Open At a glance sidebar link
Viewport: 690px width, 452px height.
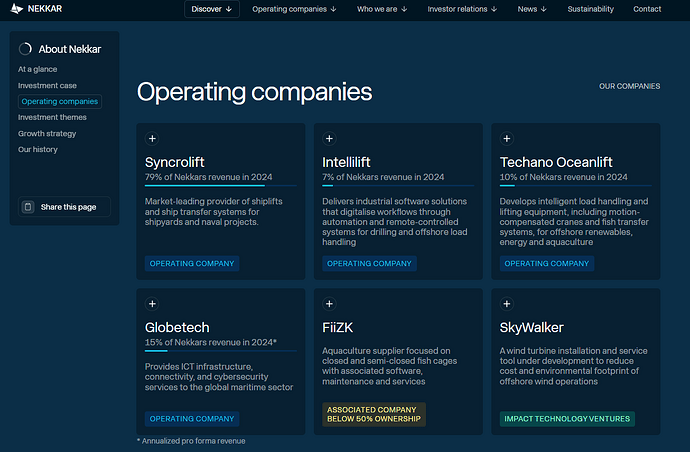click(x=37, y=69)
